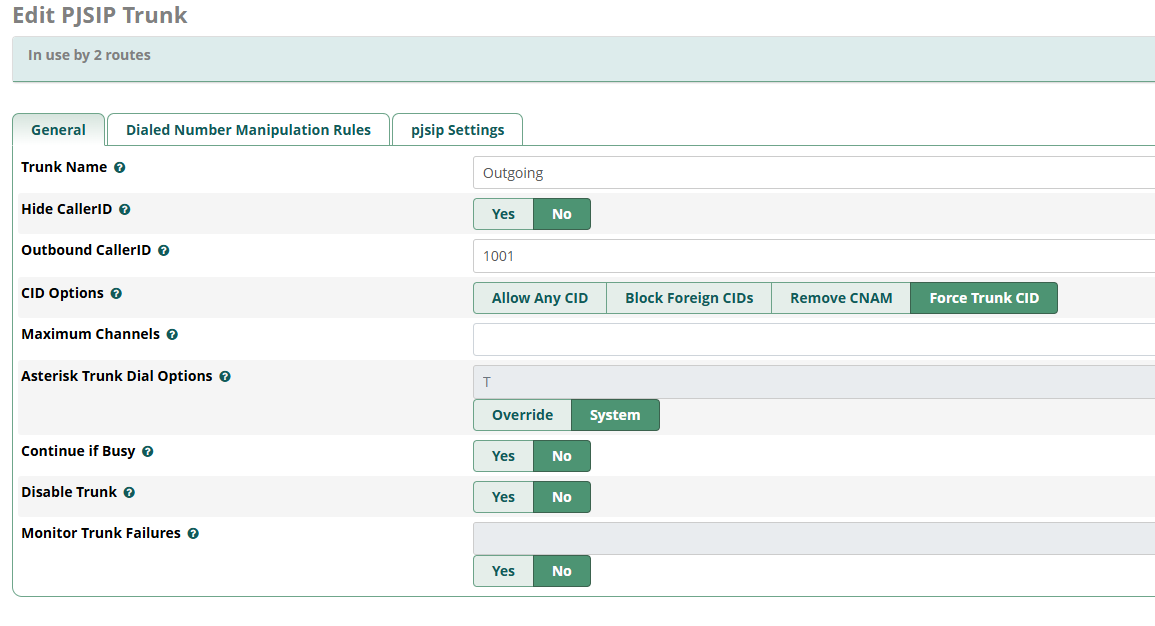Show help tooltip for Outbound CallerID
This screenshot has width=1155, height=626.
164,251
